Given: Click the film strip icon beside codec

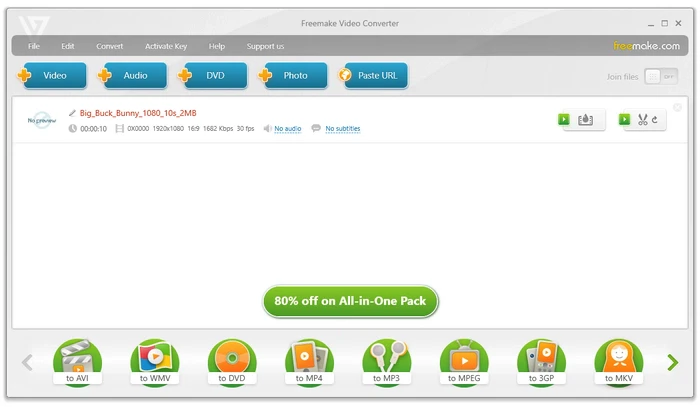Looking at the screenshot, I should click(x=119, y=129).
